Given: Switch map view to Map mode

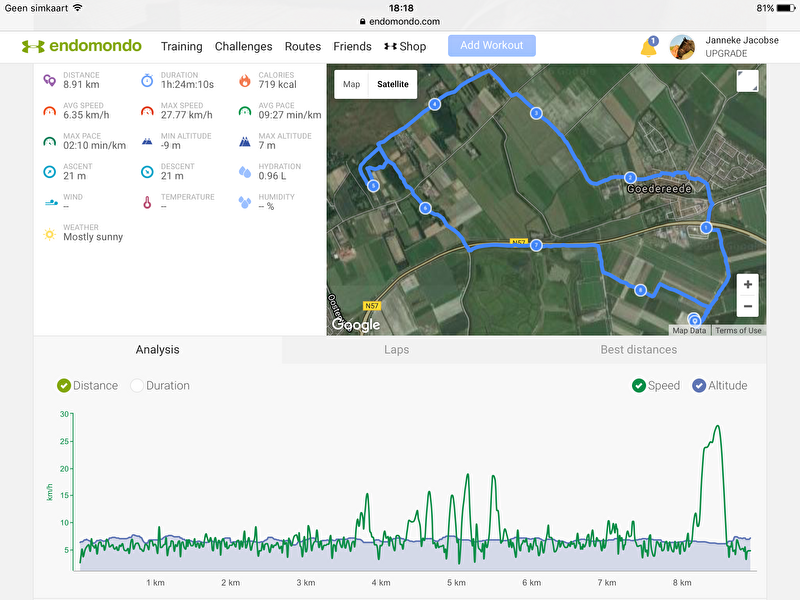Looking at the screenshot, I should tap(351, 84).
